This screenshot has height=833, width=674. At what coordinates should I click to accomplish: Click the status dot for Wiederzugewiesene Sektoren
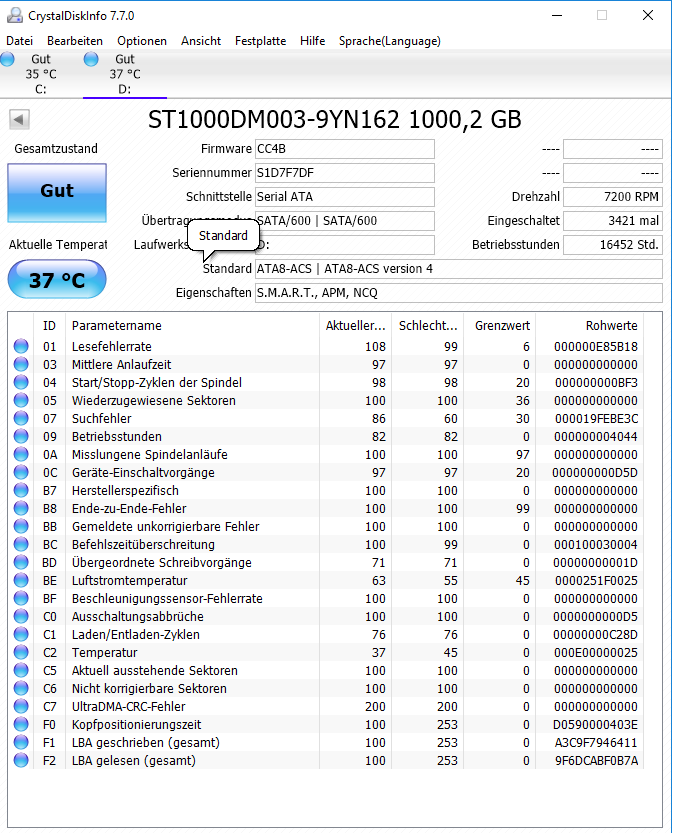[x=21, y=401]
